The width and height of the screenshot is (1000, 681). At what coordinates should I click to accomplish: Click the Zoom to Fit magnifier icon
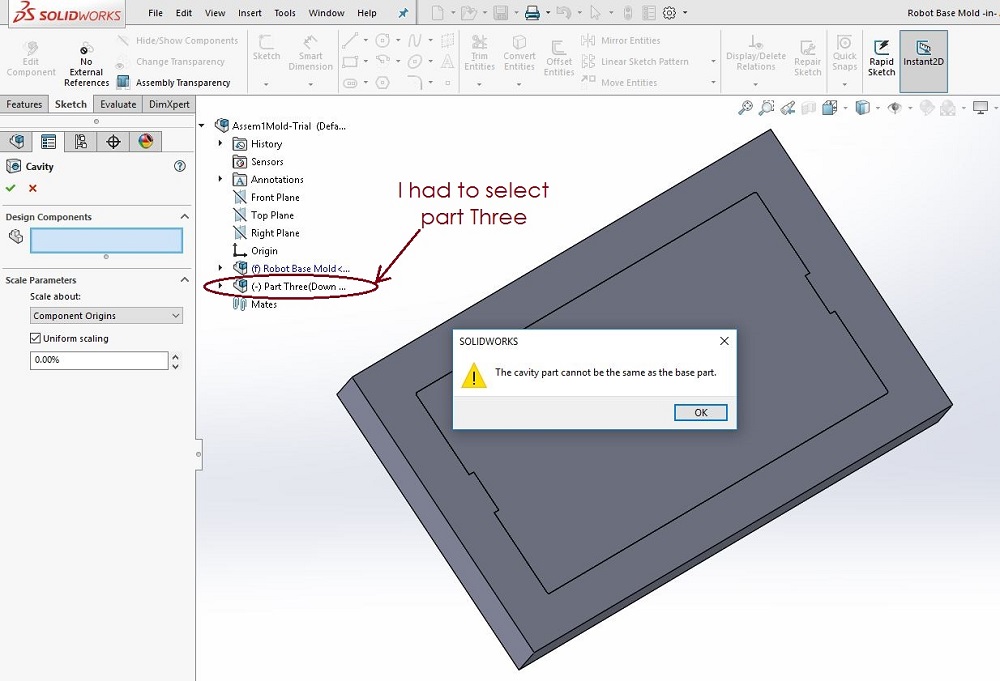745,108
